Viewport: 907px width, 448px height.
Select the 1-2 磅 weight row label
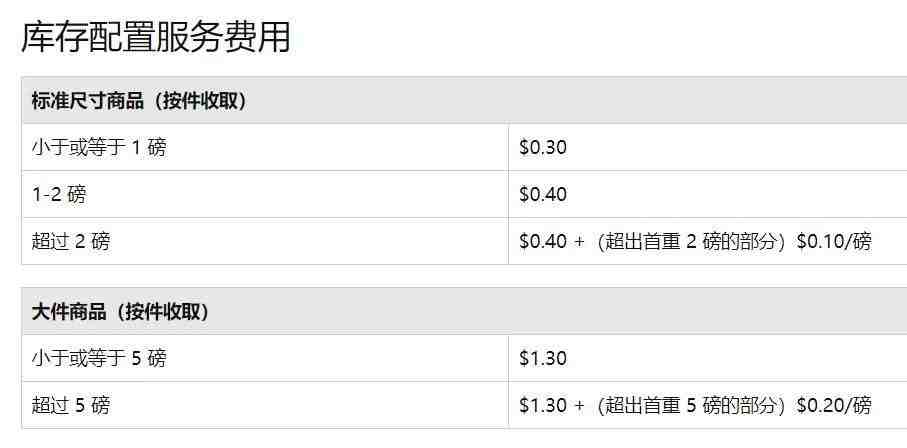tap(58, 194)
